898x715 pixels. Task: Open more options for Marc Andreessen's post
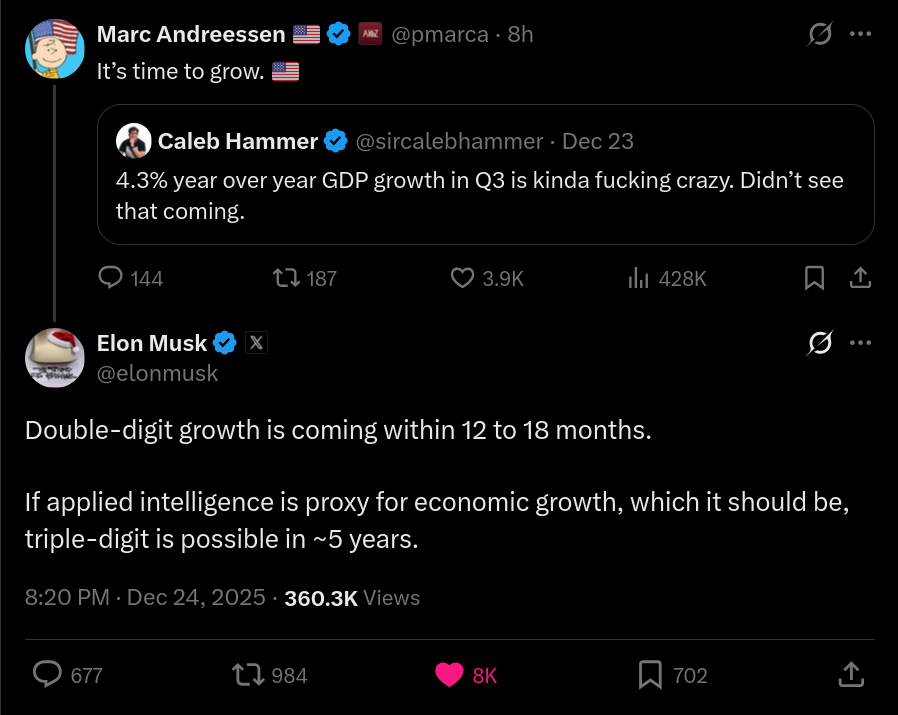tap(860, 34)
